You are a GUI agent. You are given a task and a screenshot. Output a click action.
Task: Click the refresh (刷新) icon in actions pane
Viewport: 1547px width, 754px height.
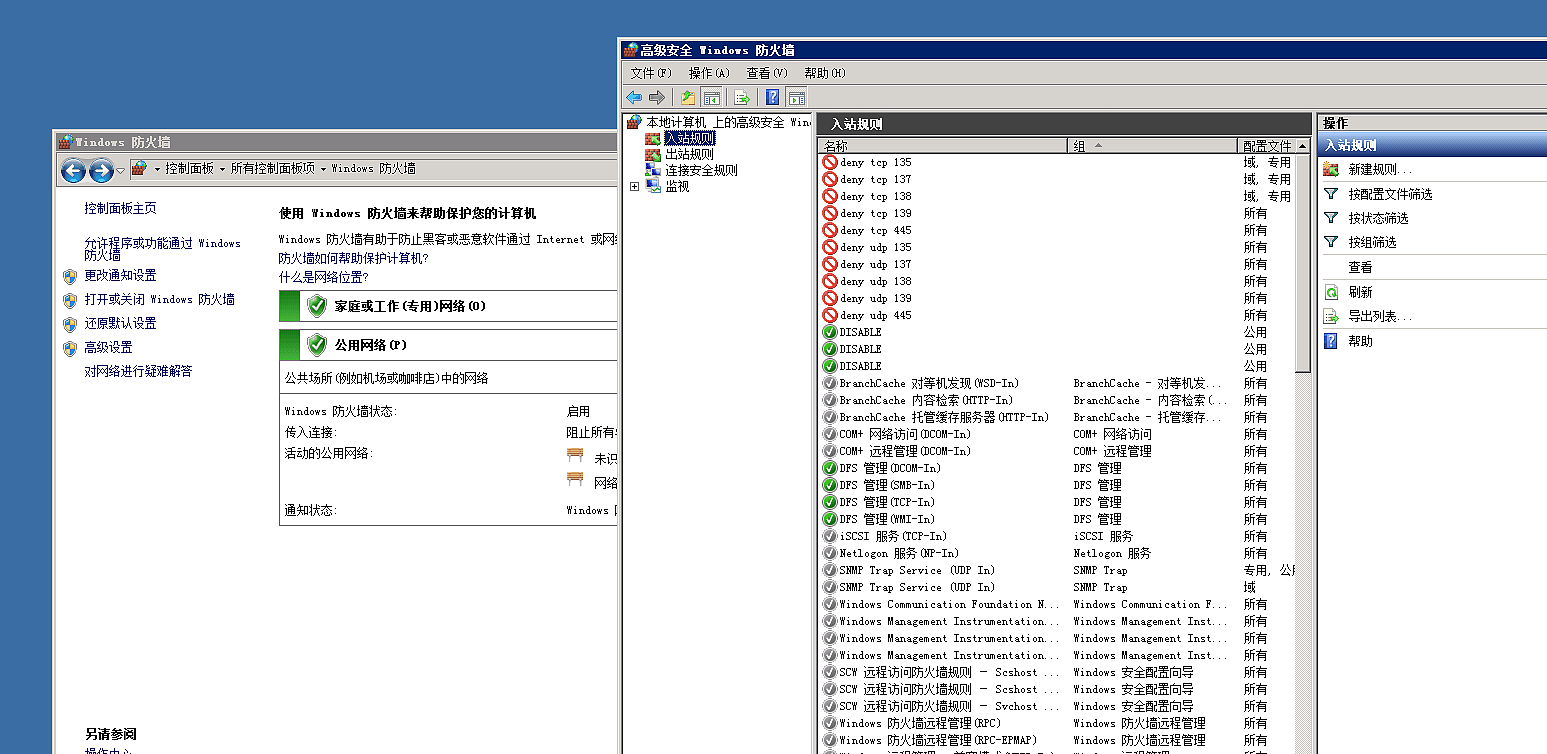[x=1331, y=292]
